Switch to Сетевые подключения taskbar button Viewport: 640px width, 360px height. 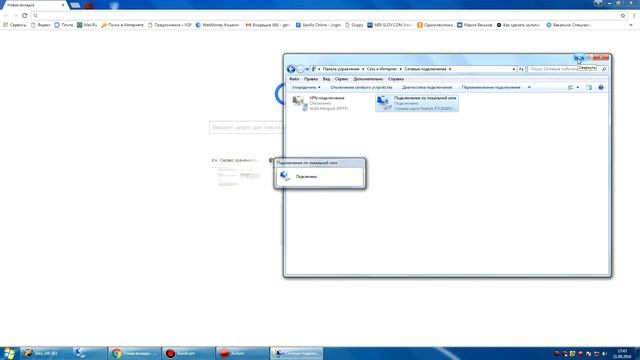(x=296, y=353)
